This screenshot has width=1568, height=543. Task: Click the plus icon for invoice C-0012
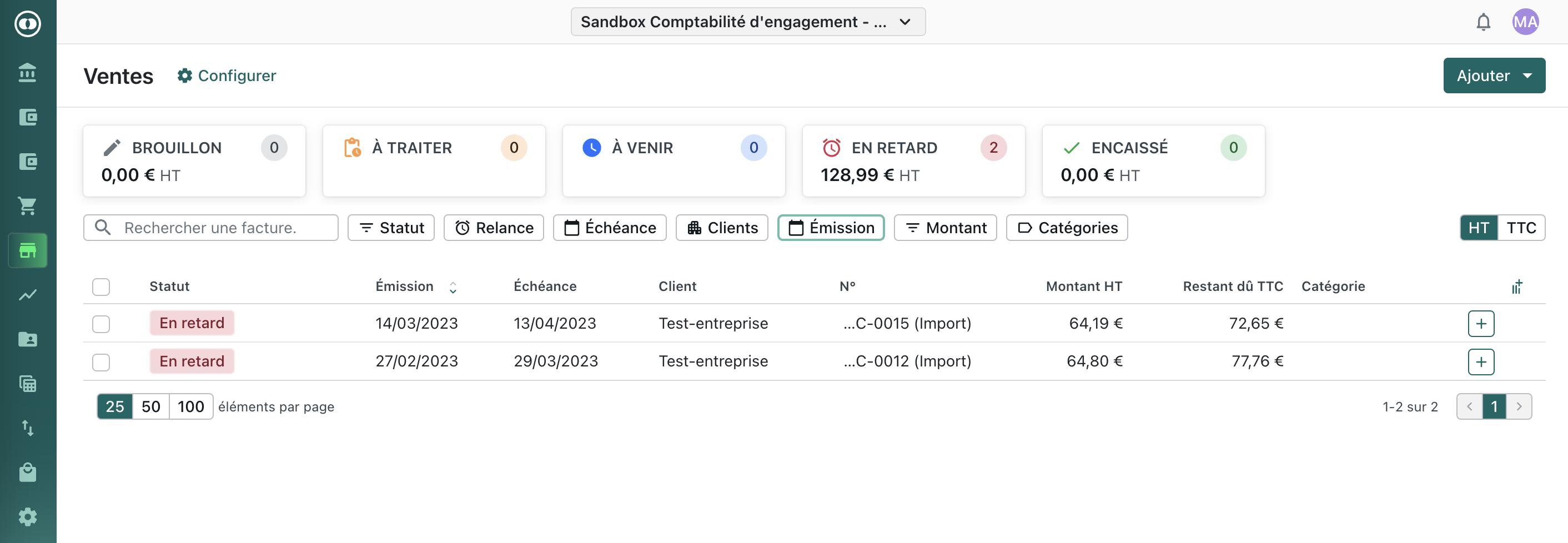tap(1481, 361)
